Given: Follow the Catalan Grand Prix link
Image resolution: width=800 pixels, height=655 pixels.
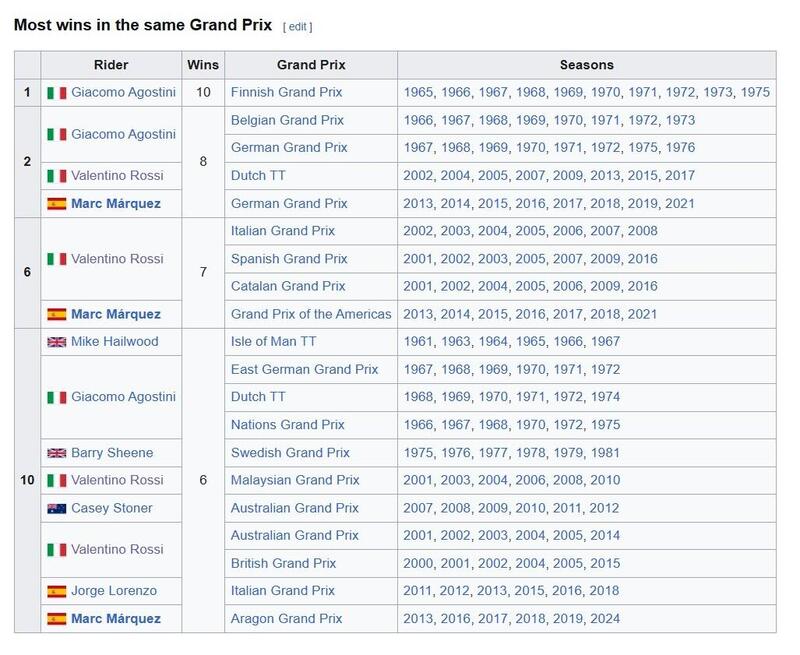Looking at the screenshot, I should pyautogui.click(x=287, y=287).
